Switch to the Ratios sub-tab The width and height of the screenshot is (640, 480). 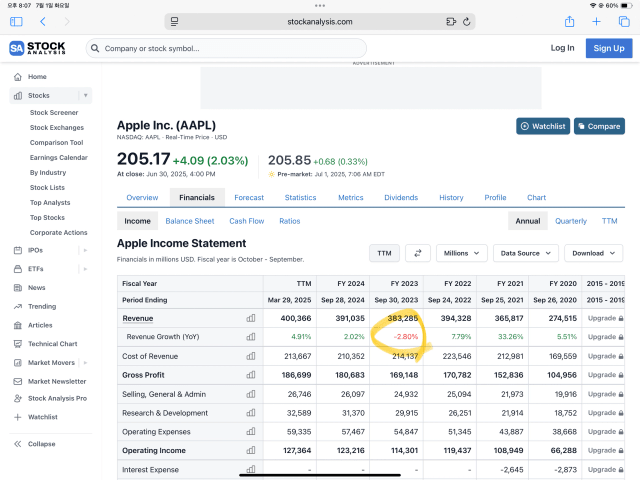pyautogui.click(x=290, y=221)
